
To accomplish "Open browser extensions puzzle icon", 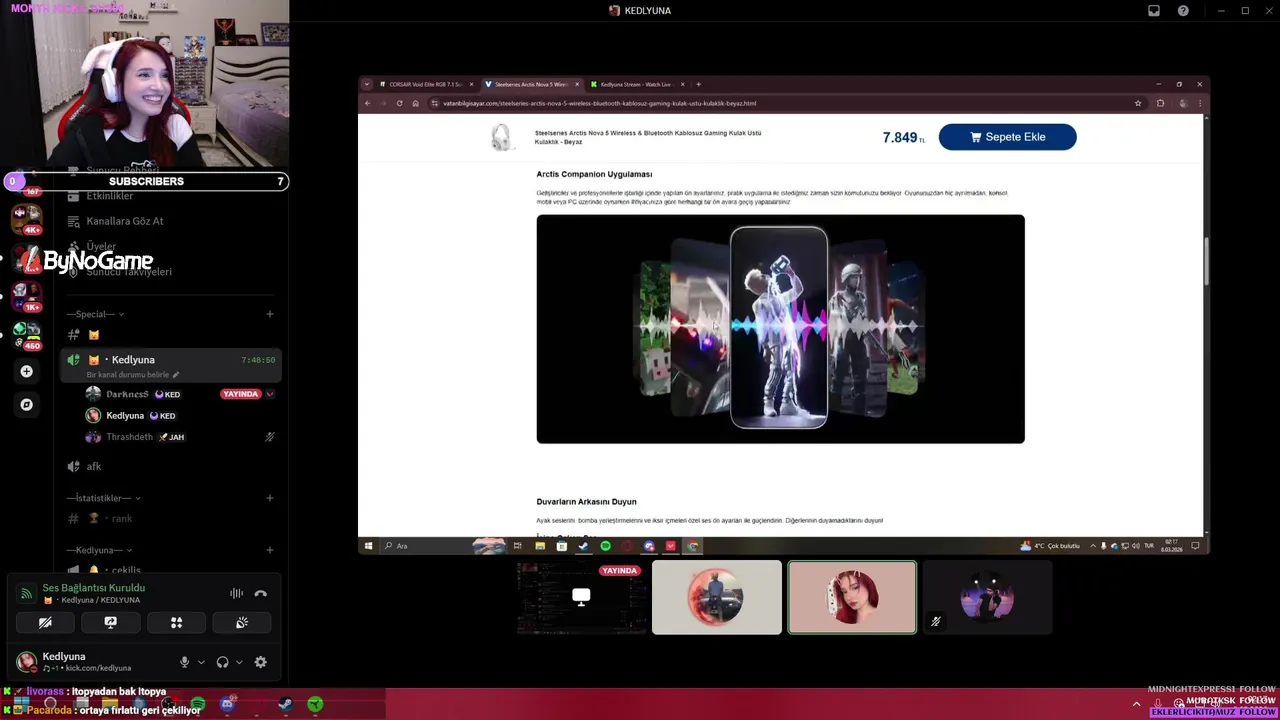I will (1160, 103).
